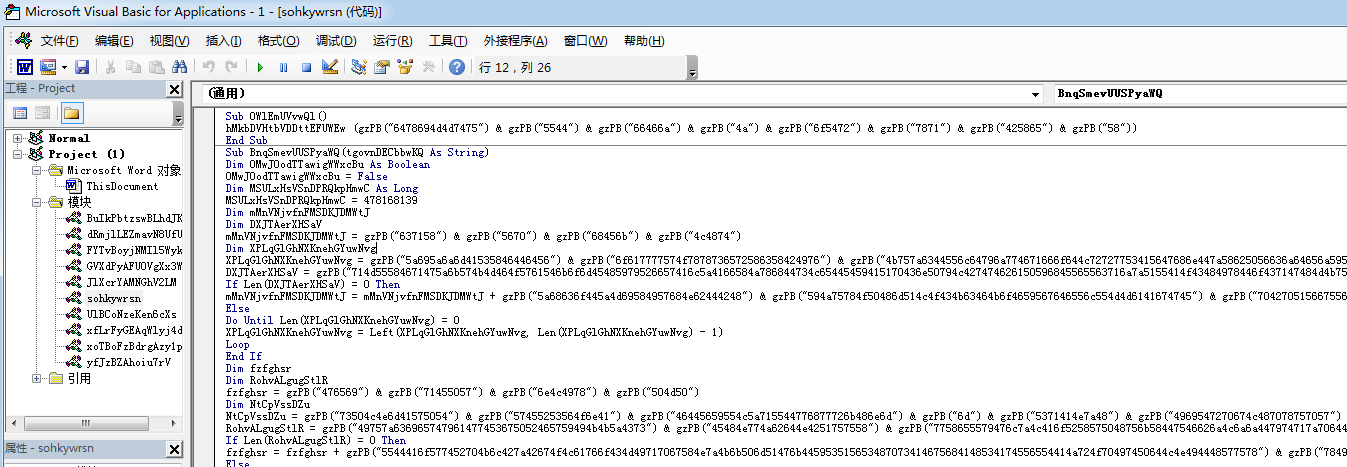Image resolution: width=1347 pixels, height=467 pixels.
Task: Open the Insert UserForm dropdown arrow
Action: tap(65, 67)
